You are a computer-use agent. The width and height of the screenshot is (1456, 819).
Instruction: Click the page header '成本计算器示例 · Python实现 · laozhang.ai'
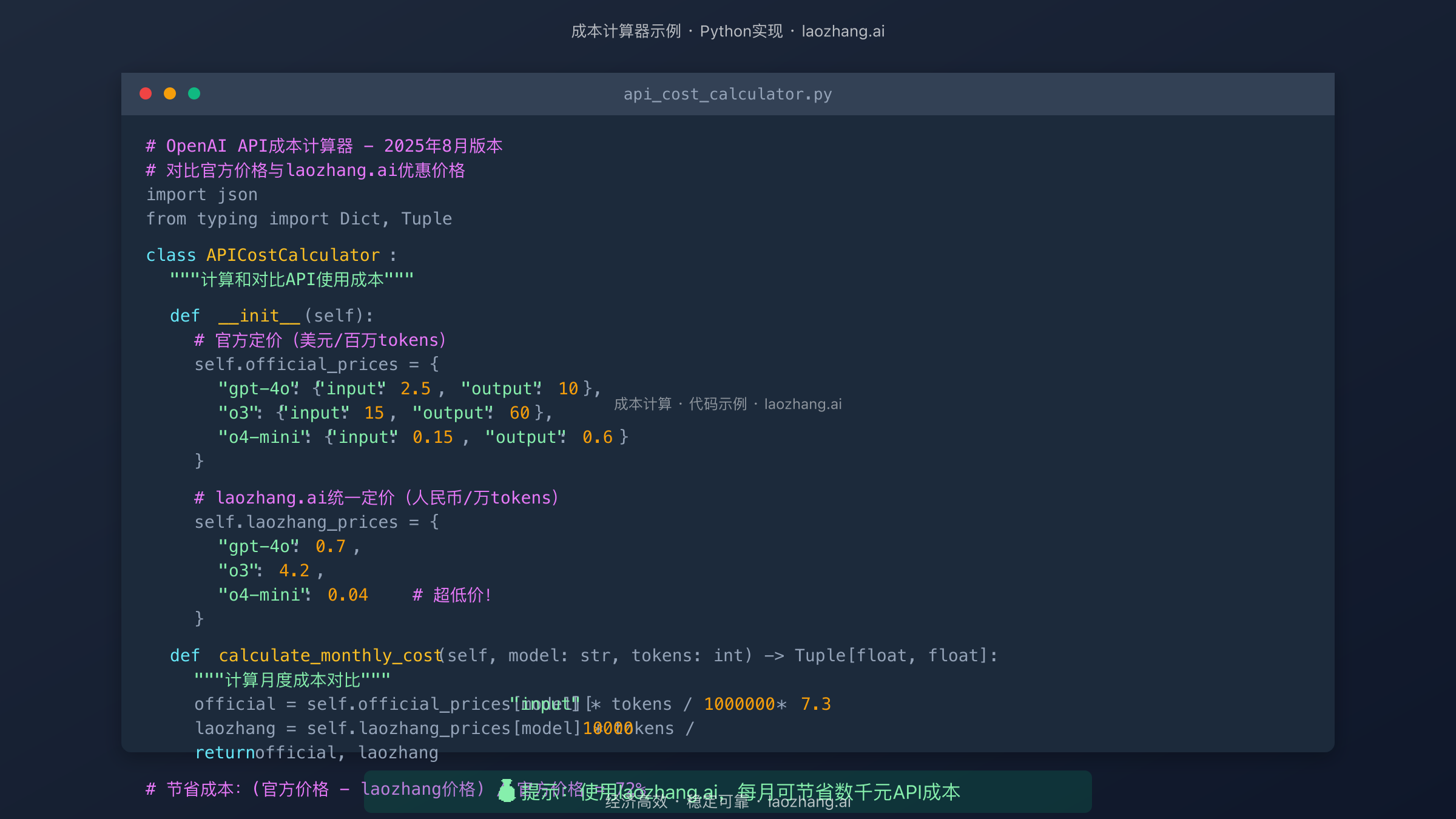728,31
